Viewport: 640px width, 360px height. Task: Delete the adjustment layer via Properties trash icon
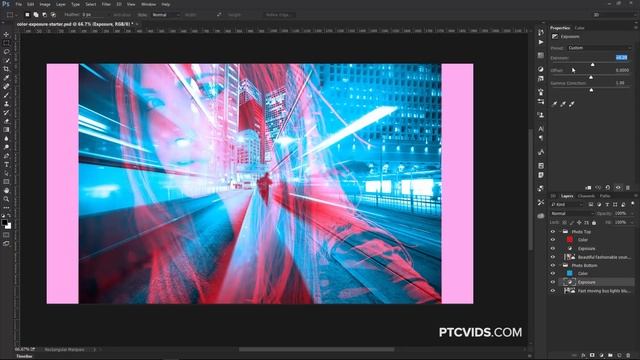tap(628, 188)
